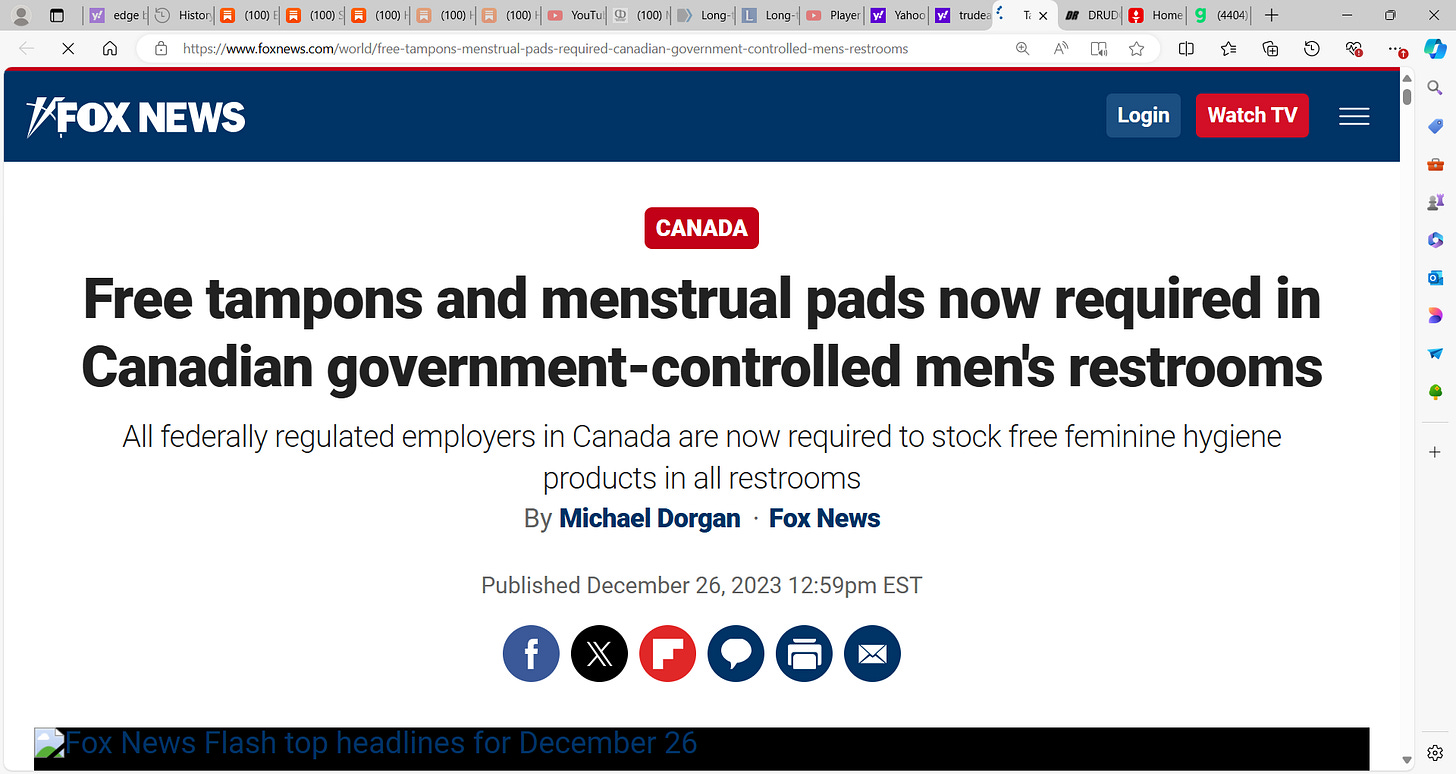Click the article headline text
Screen dimensions: 1456x774
click(702, 333)
